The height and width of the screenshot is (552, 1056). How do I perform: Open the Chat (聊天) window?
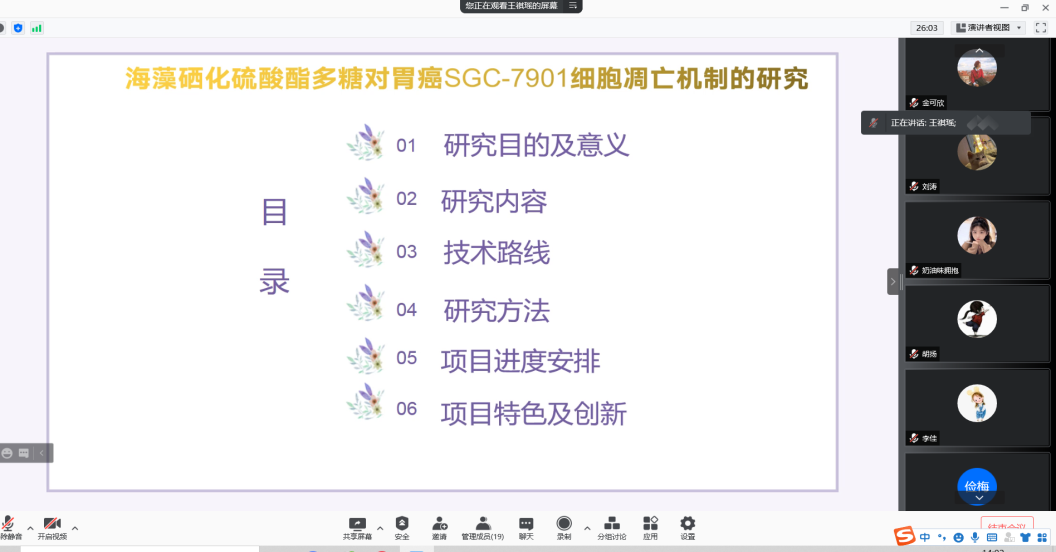point(526,524)
